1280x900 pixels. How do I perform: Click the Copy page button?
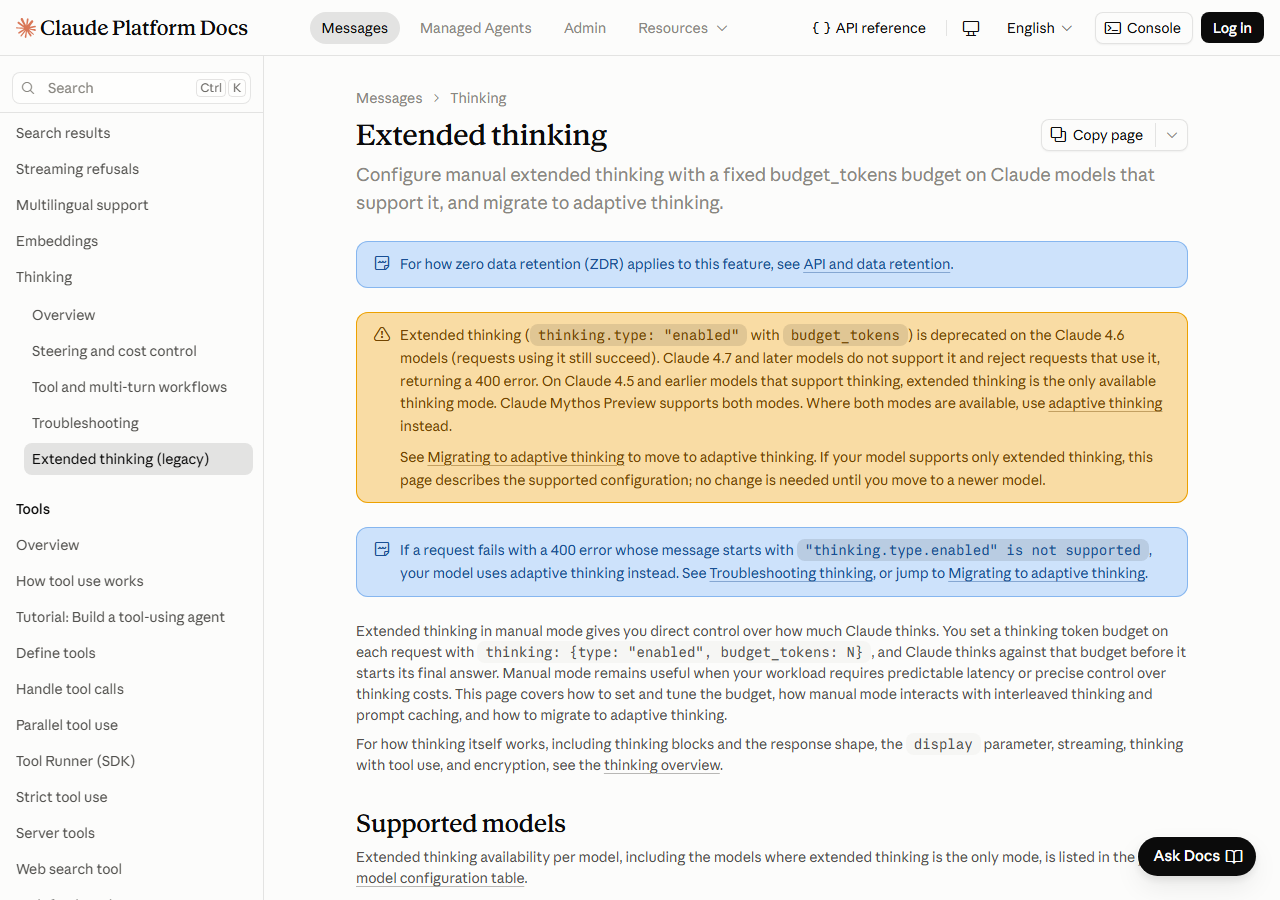coord(1098,135)
